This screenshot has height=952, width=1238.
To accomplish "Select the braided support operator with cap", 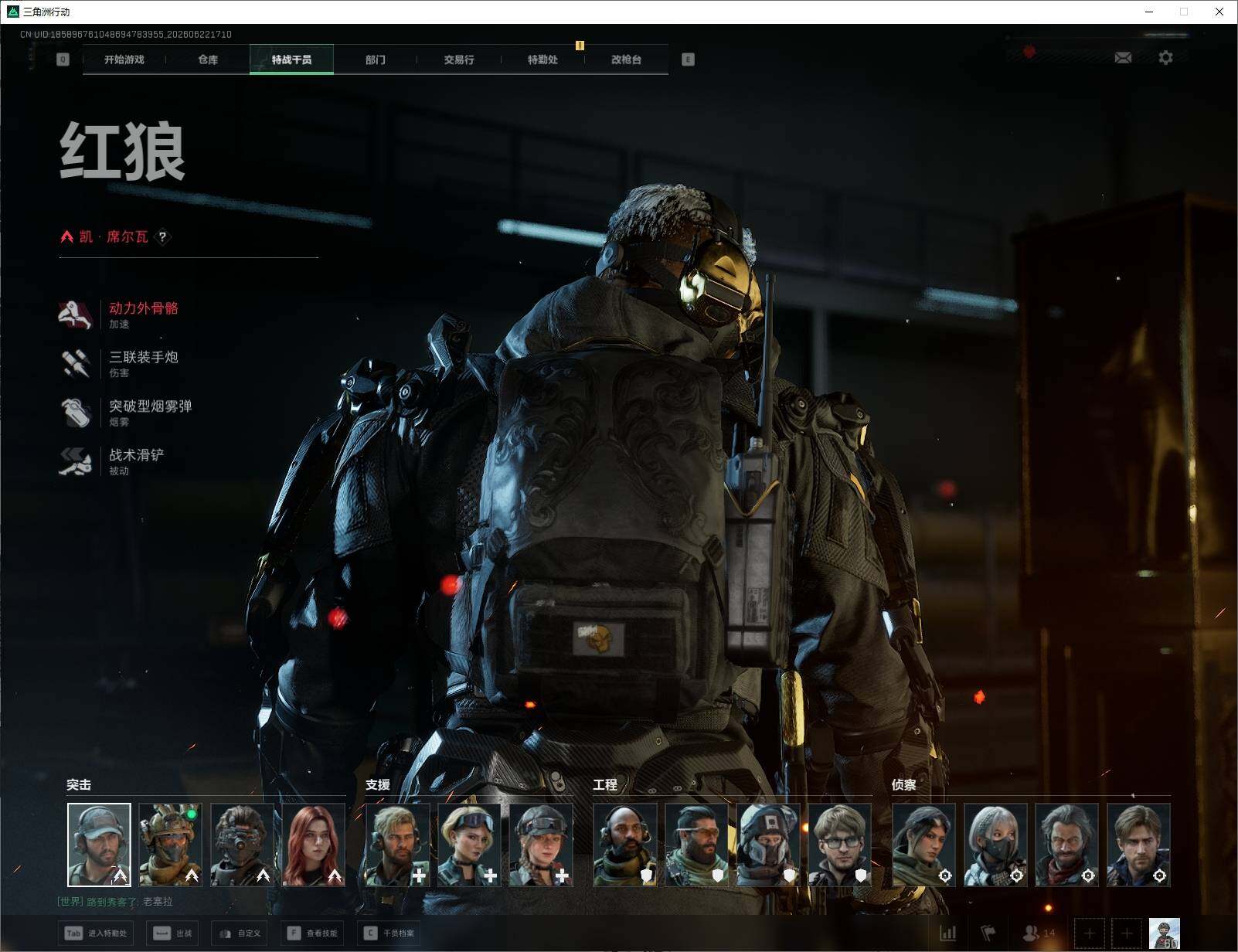I will 541,845.
